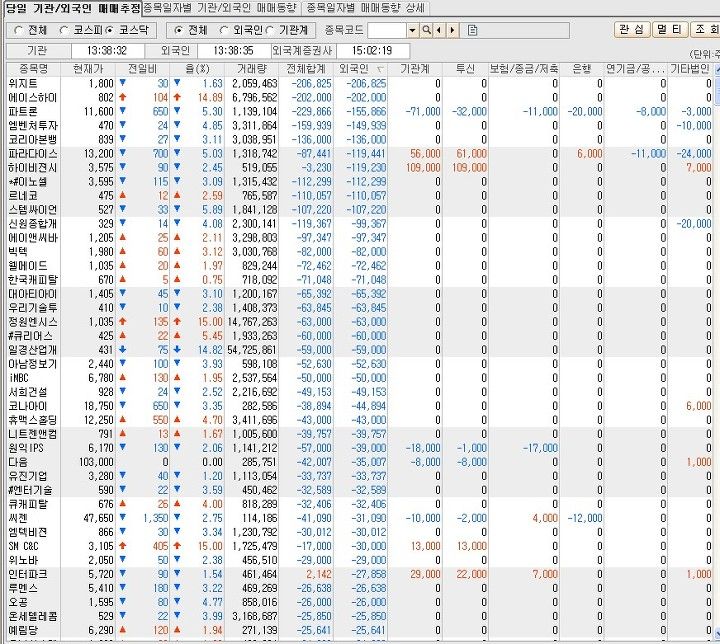Select stock row 씨젠

coord(360,518)
